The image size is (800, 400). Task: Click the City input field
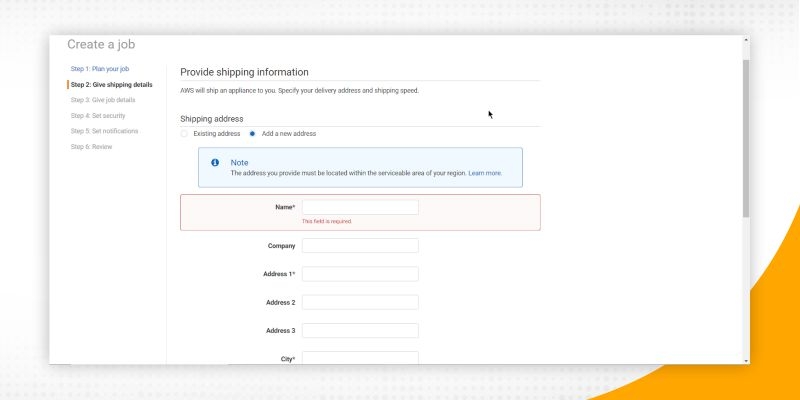tap(360, 357)
